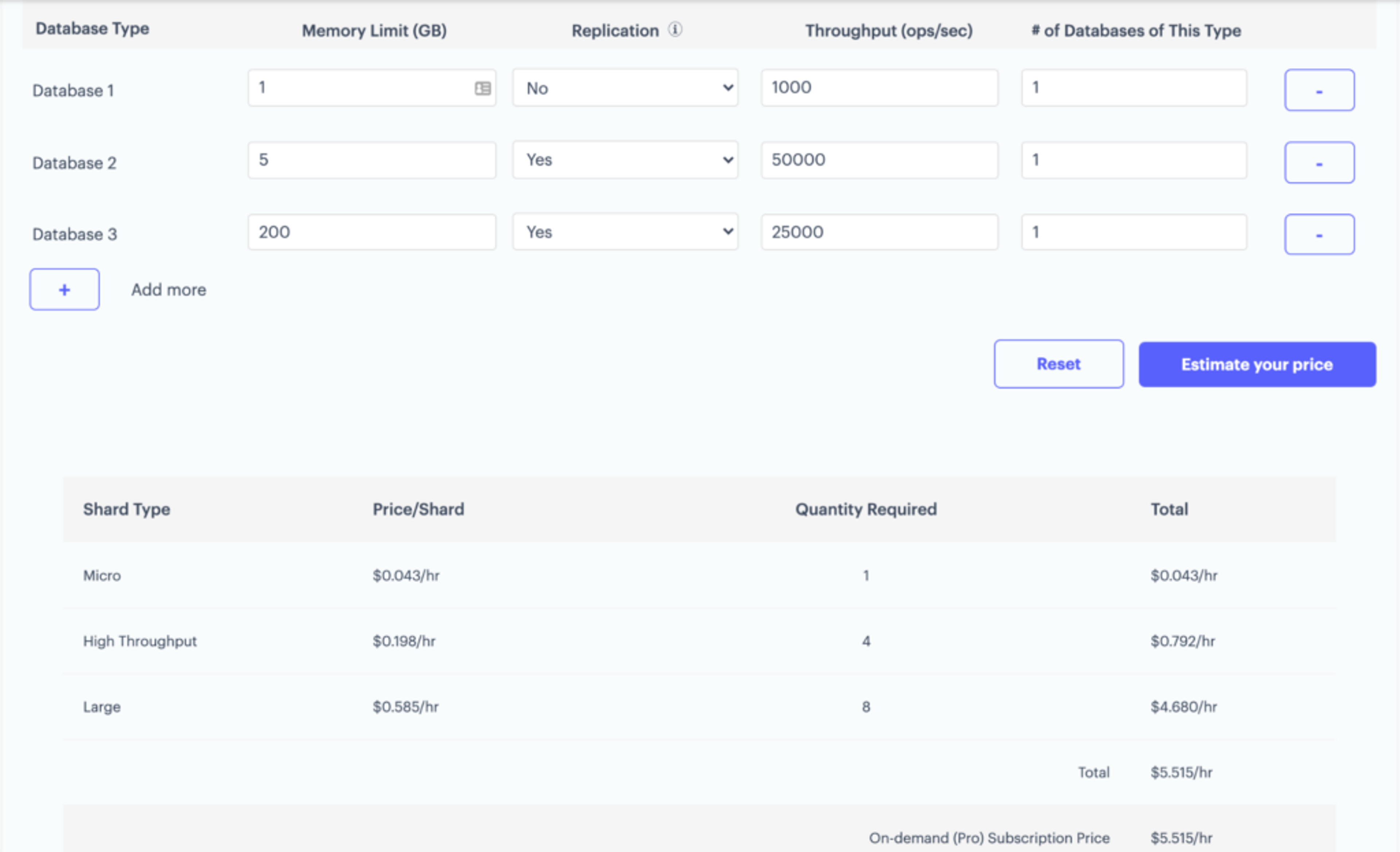1400x852 pixels.
Task: Open Database 1 Replication dropdown showing No
Action: pyautogui.click(x=625, y=88)
